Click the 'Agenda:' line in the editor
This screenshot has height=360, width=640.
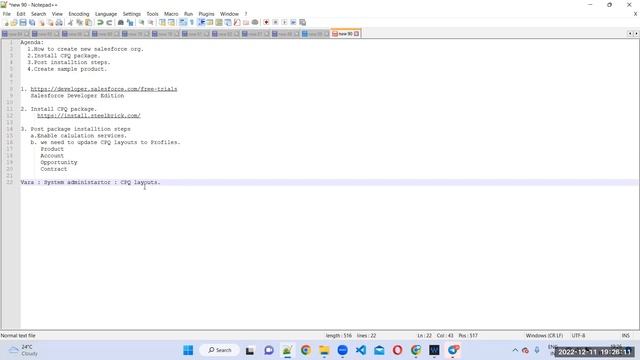click(x=32, y=42)
